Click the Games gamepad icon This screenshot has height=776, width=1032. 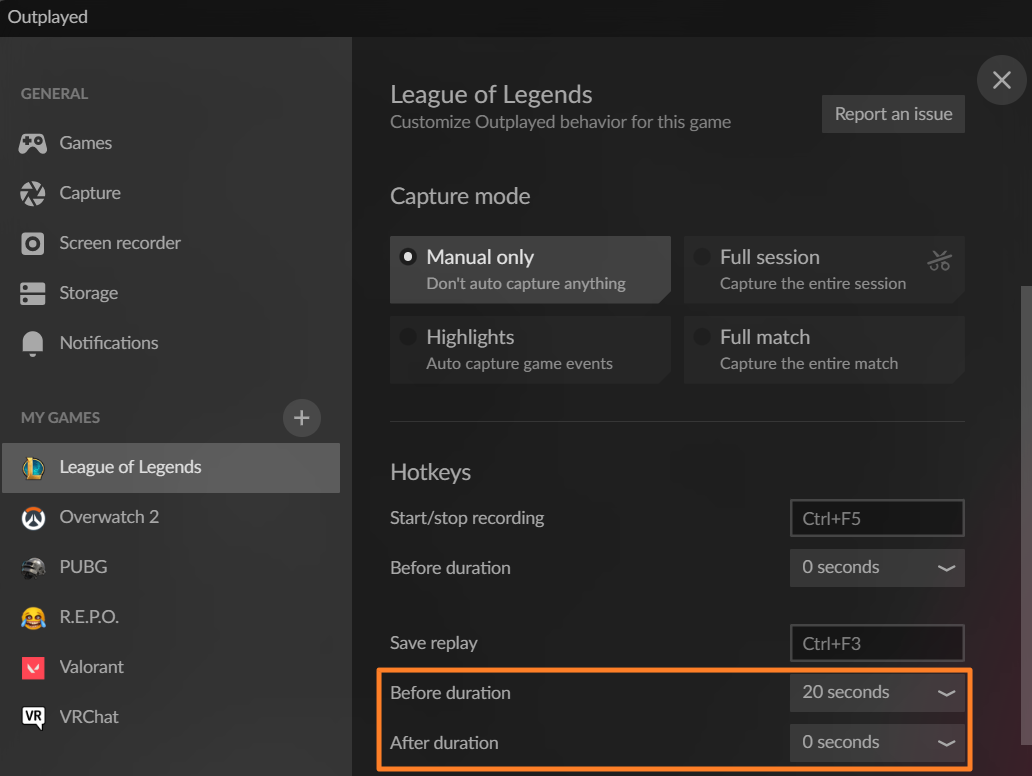pos(32,143)
